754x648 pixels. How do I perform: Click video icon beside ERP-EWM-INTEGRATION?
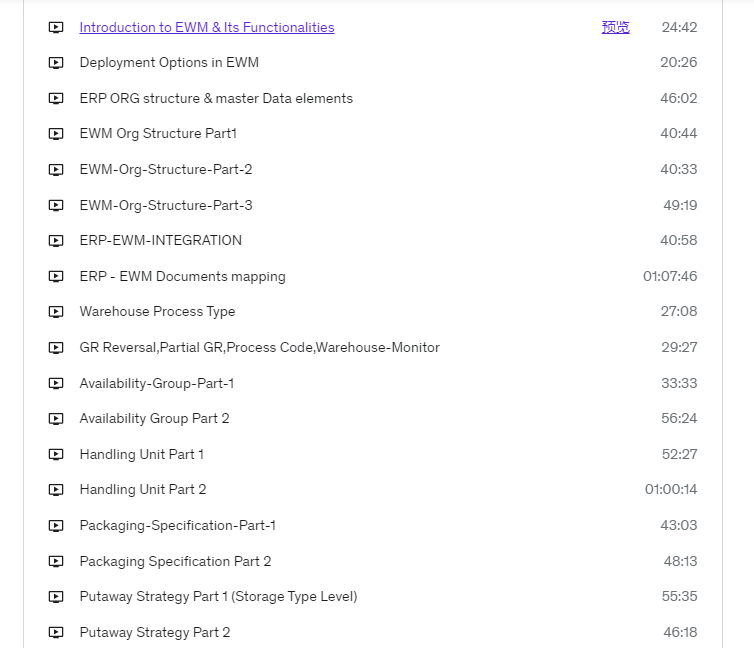pos(56,241)
